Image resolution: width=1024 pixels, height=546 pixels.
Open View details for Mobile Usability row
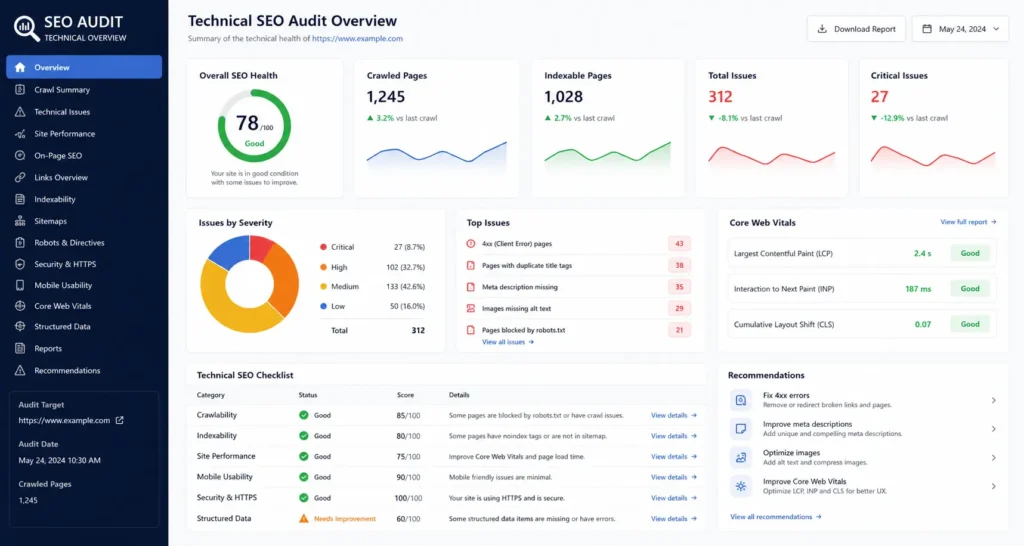tap(673, 477)
